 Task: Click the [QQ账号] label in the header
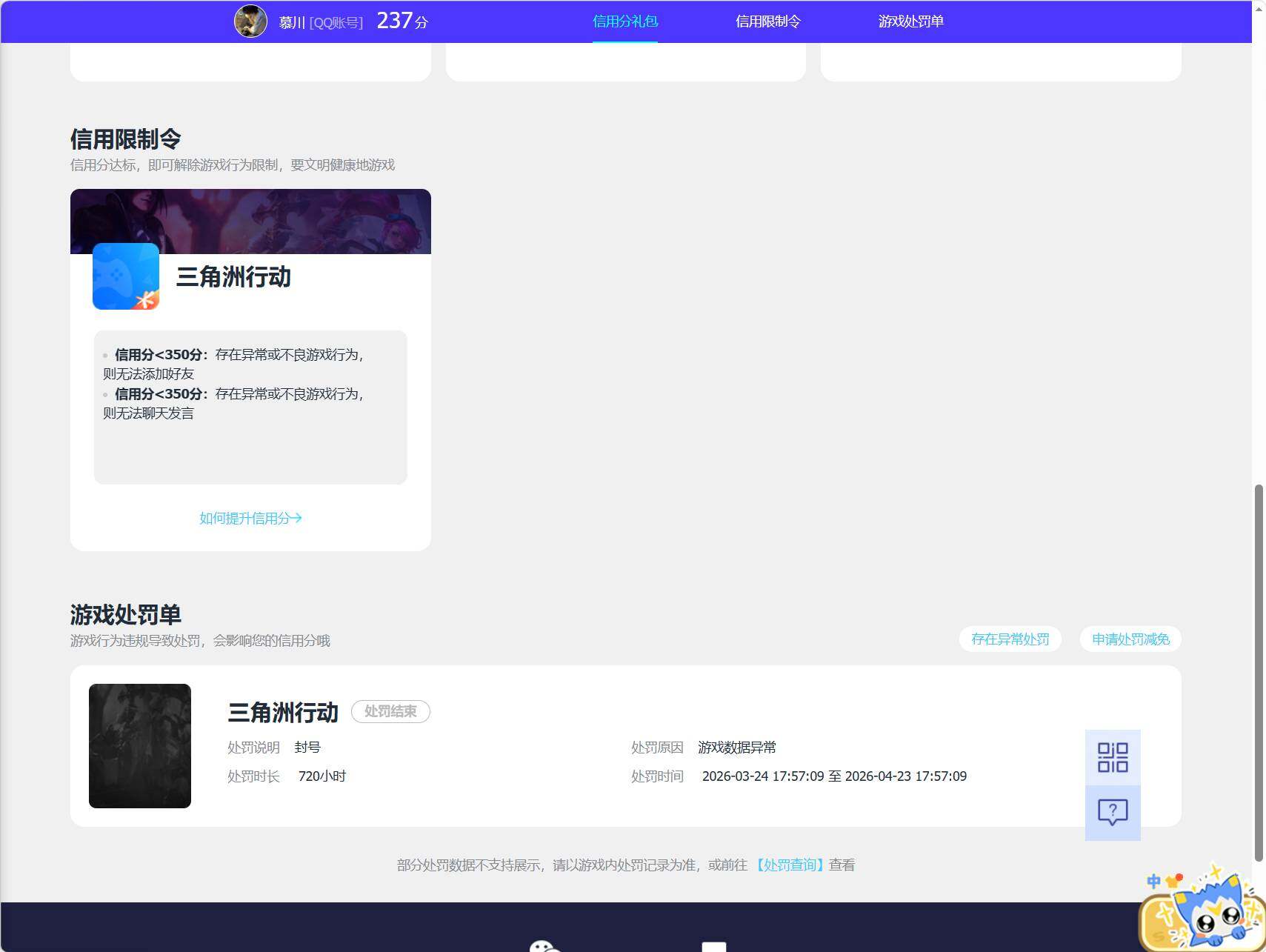[x=336, y=23]
